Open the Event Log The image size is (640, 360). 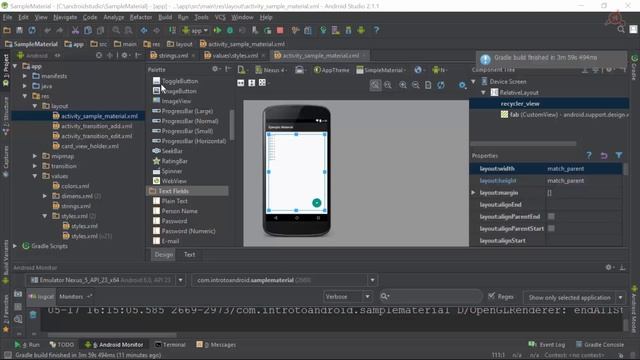click(547, 344)
